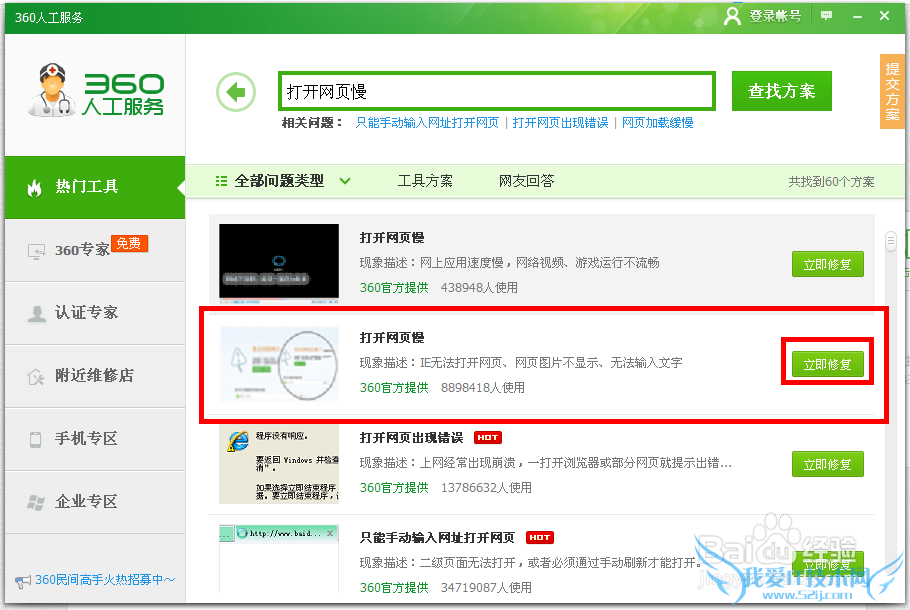The width and height of the screenshot is (910, 610).
Task: Click the 438948人使用 usage count
Action: pyautogui.click(x=479, y=288)
